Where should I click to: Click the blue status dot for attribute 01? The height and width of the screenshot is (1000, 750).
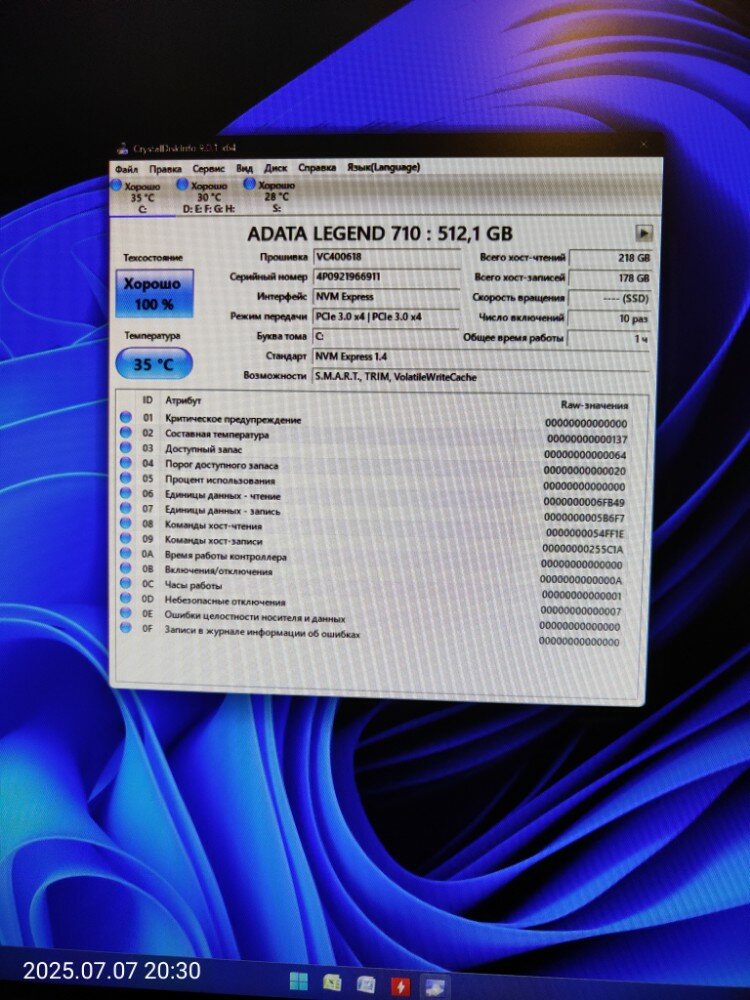[126, 418]
